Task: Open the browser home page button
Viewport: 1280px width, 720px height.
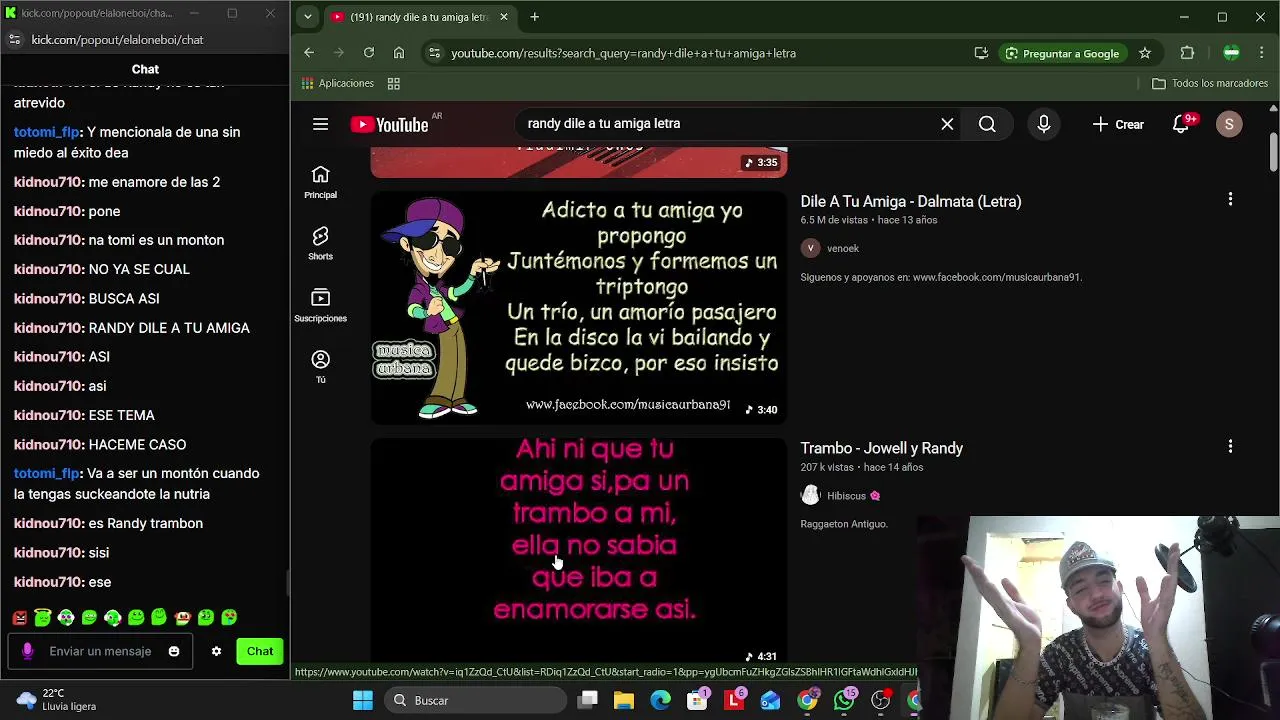Action: 399,53
